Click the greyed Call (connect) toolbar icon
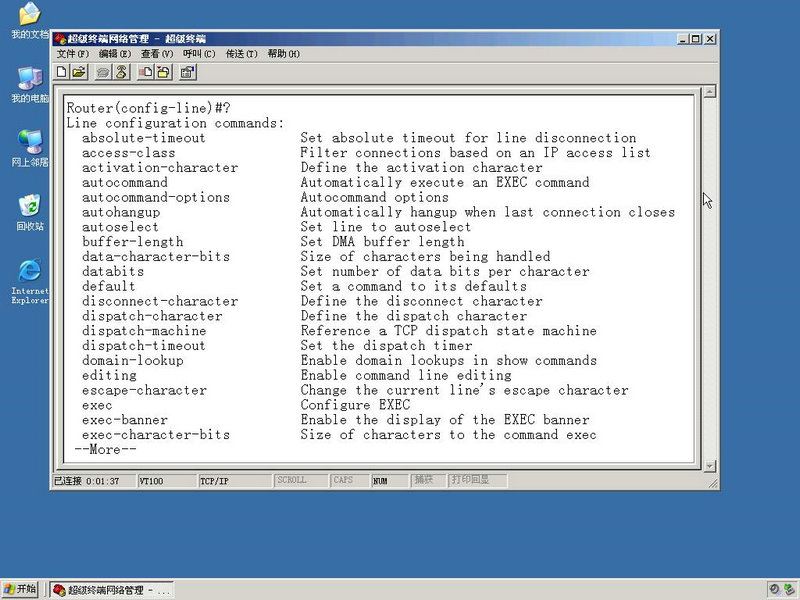The height and width of the screenshot is (600, 800). (x=104, y=72)
